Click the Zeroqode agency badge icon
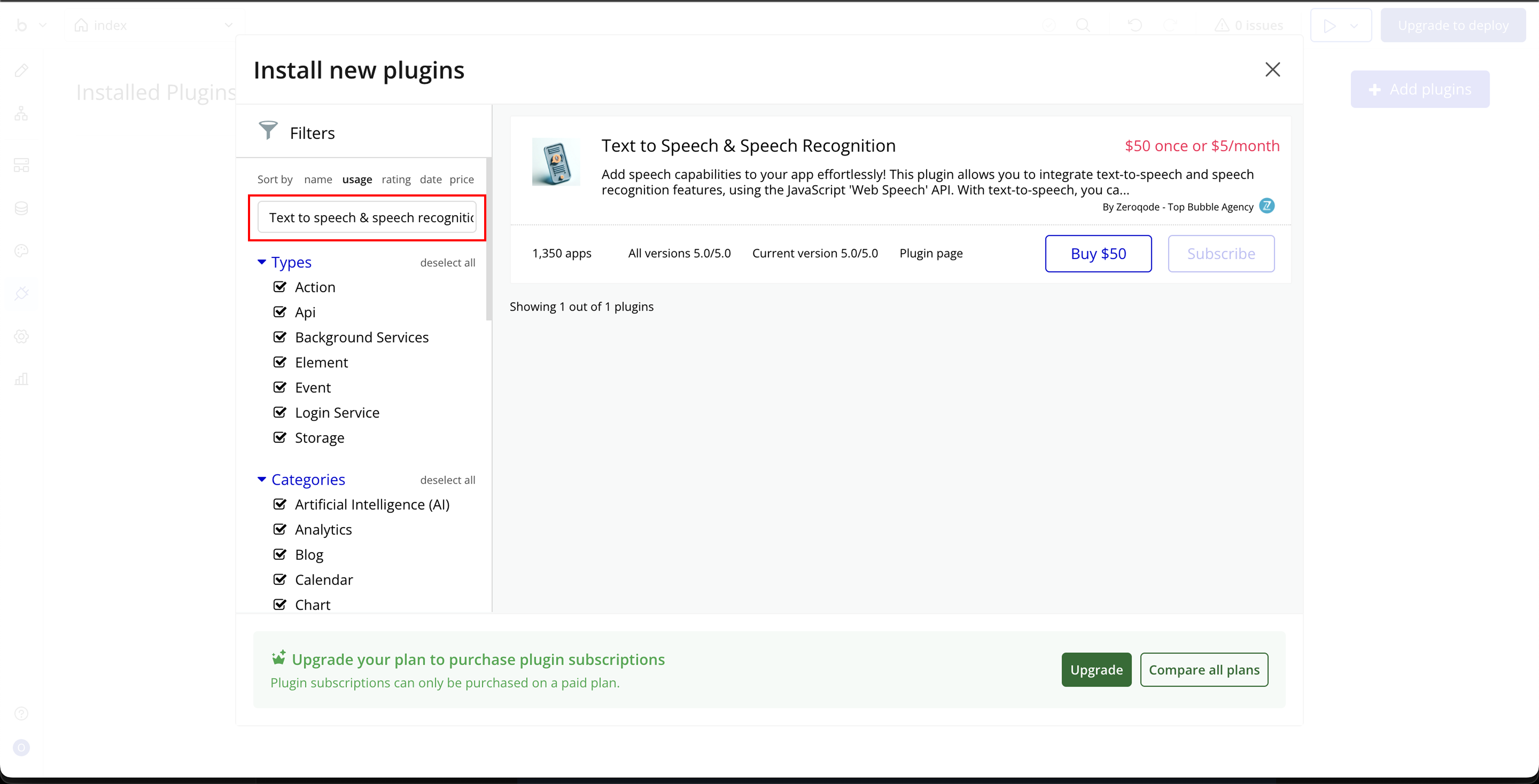Viewport: 1539px width, 784px height. tap(1266, 206)
